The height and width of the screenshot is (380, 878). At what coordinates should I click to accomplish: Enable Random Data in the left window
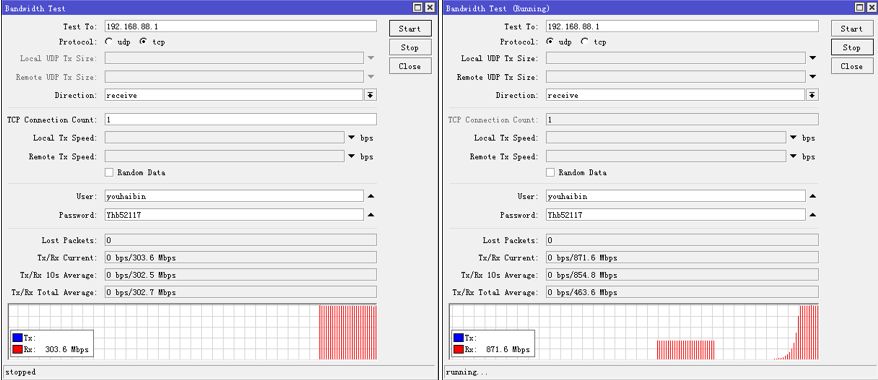click(x=109, y=172)
